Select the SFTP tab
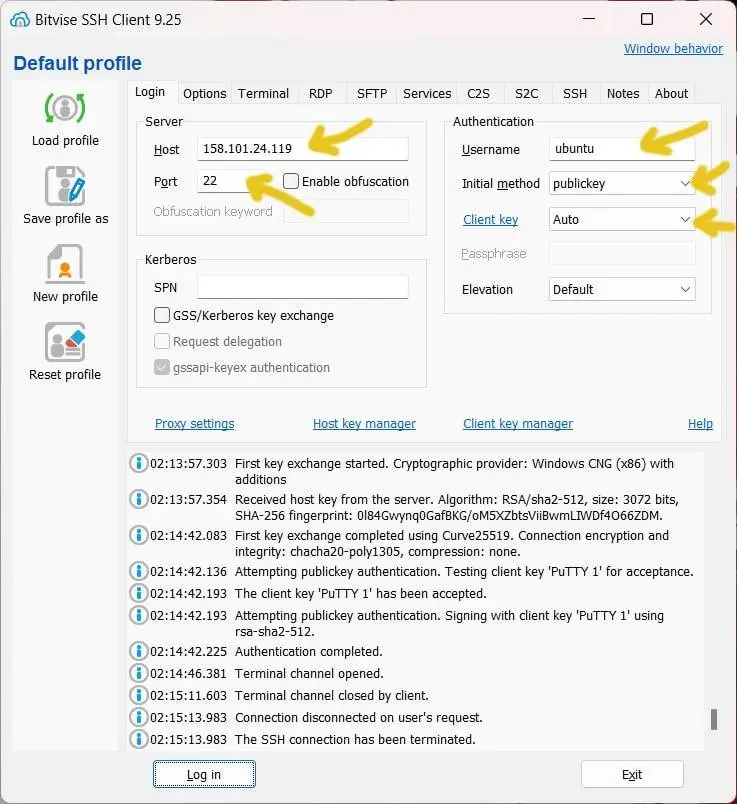The width and height of the screenshot is (737, 804). click(372, 94)
